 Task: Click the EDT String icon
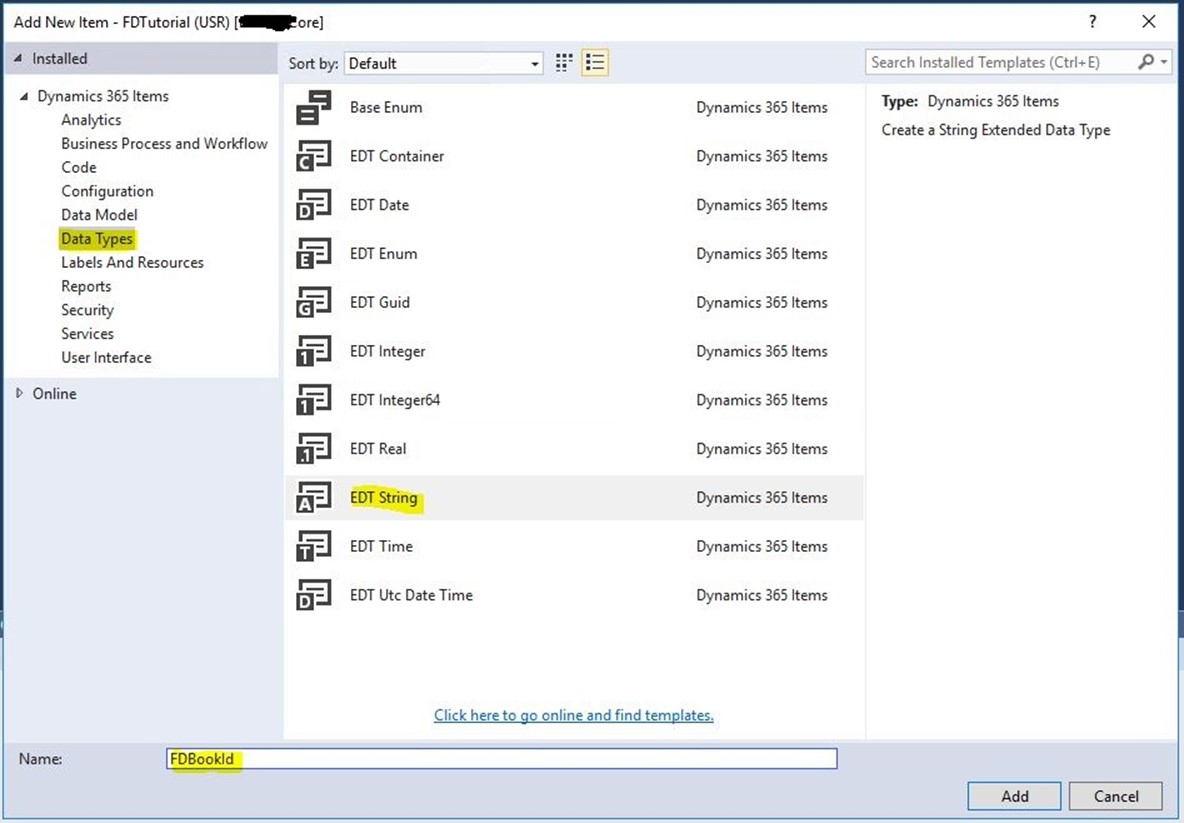pos(313,498)
